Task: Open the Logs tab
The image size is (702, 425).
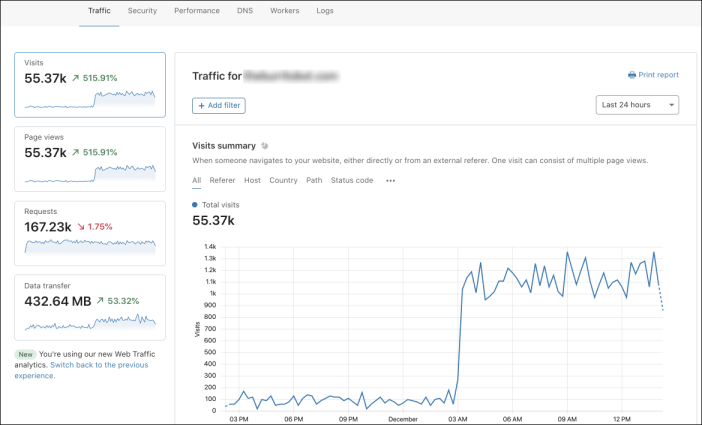Action: pos(325,11)
